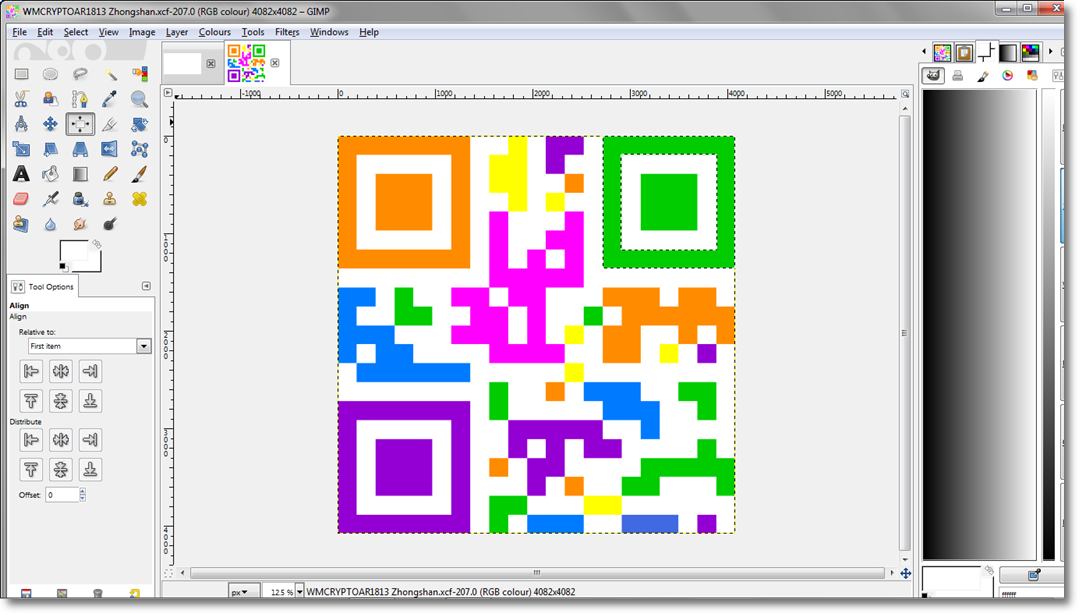Show more dock tabs with right arrow
The image size is (1080, 615).
click(x=1050, y=52)
